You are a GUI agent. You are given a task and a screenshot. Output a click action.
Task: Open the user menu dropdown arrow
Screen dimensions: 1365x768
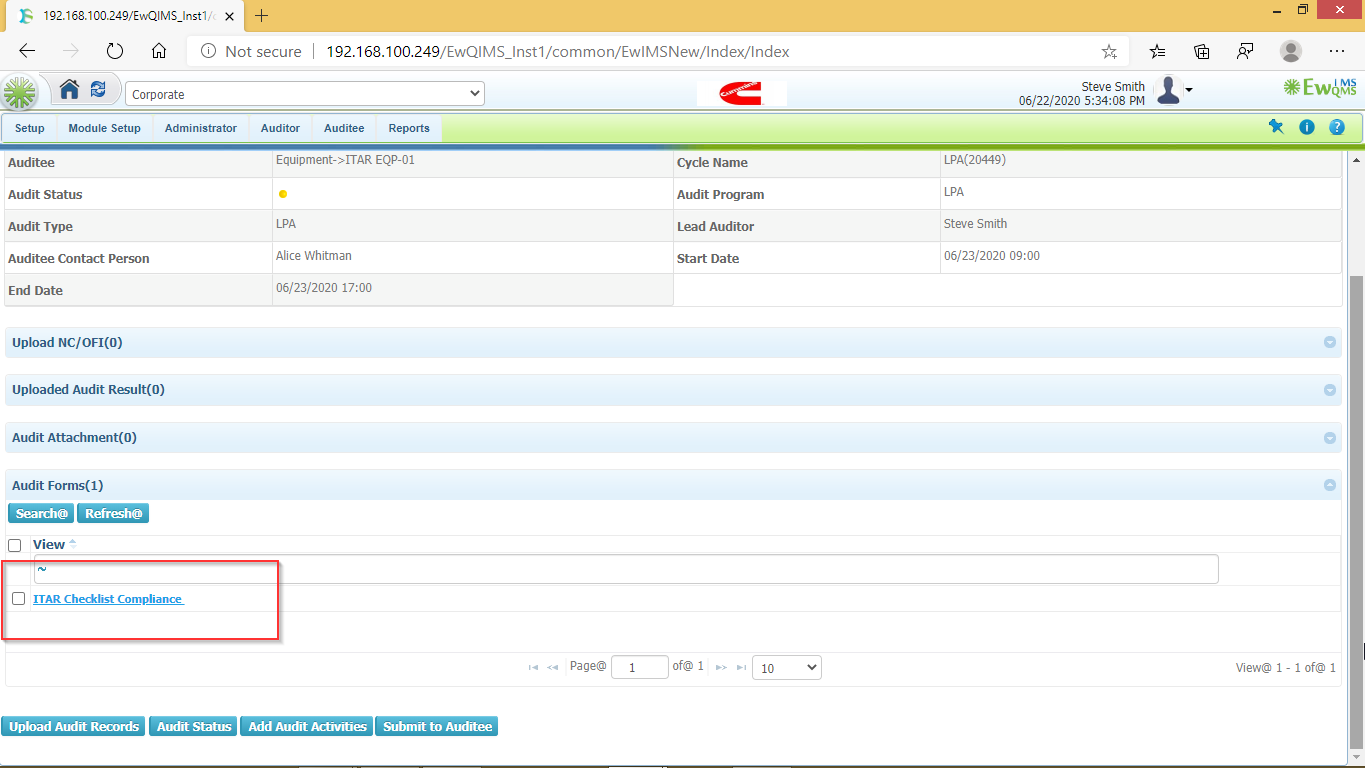pos(1189,91)
